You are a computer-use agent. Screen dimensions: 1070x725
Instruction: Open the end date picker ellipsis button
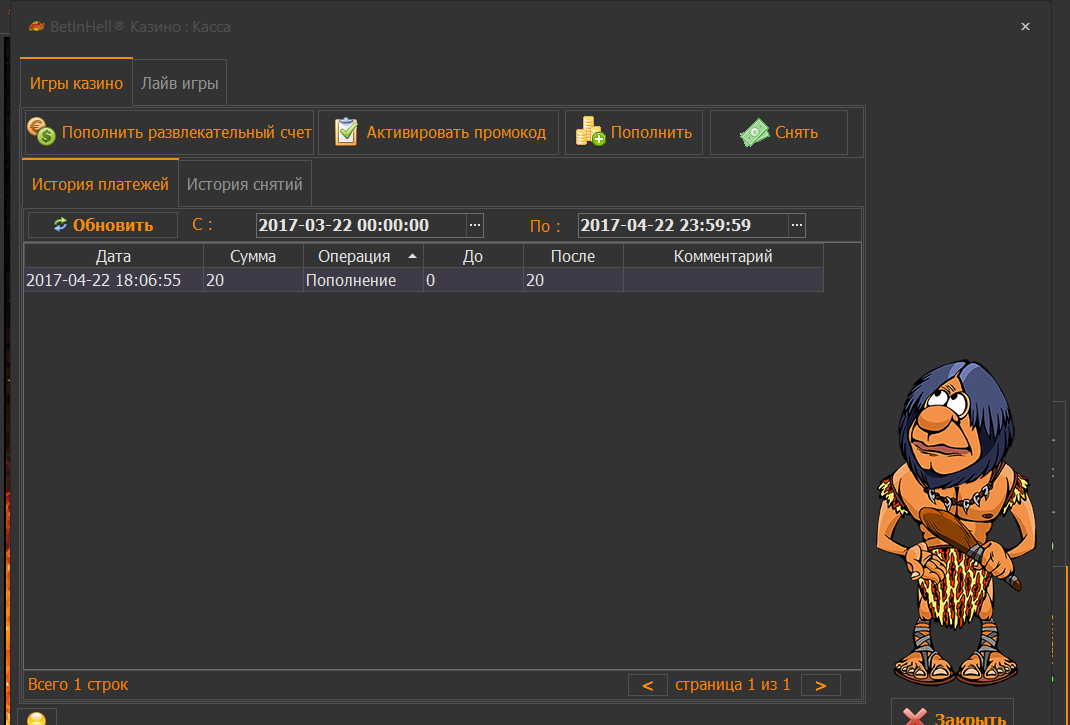(797, 225)
